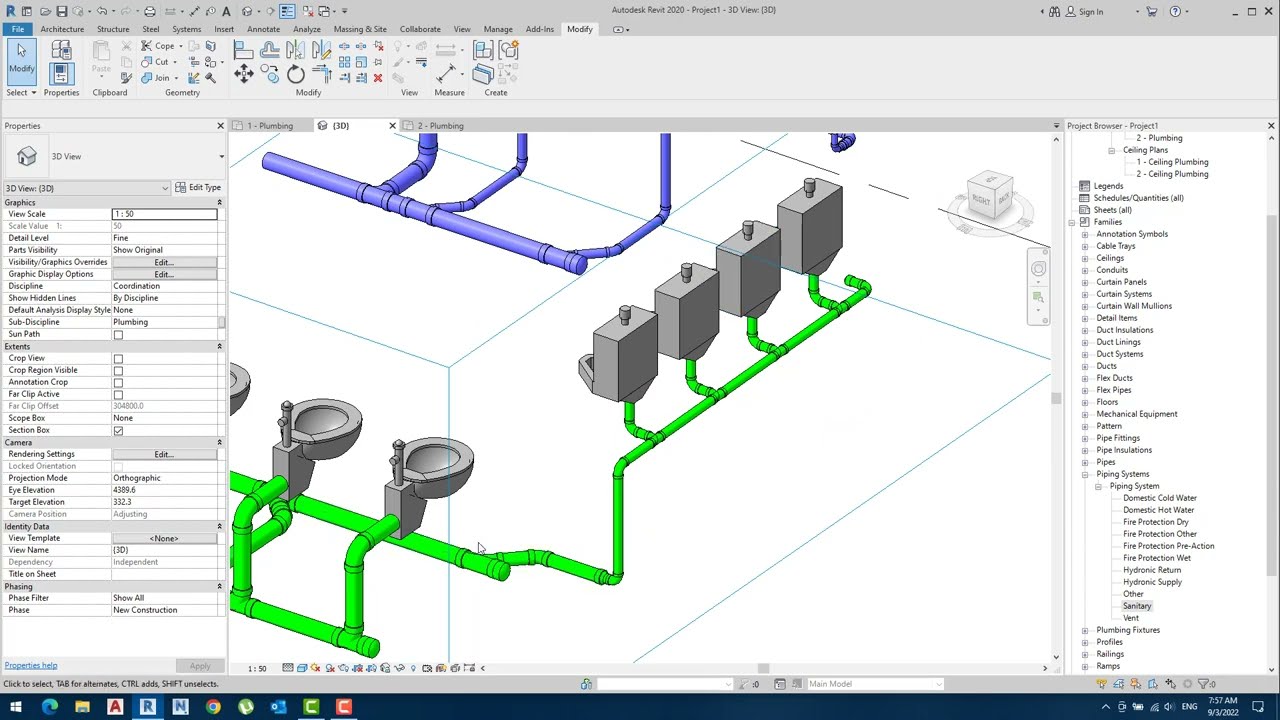
Task: Click the Edit Type button
Action: (x=198, y=188)
